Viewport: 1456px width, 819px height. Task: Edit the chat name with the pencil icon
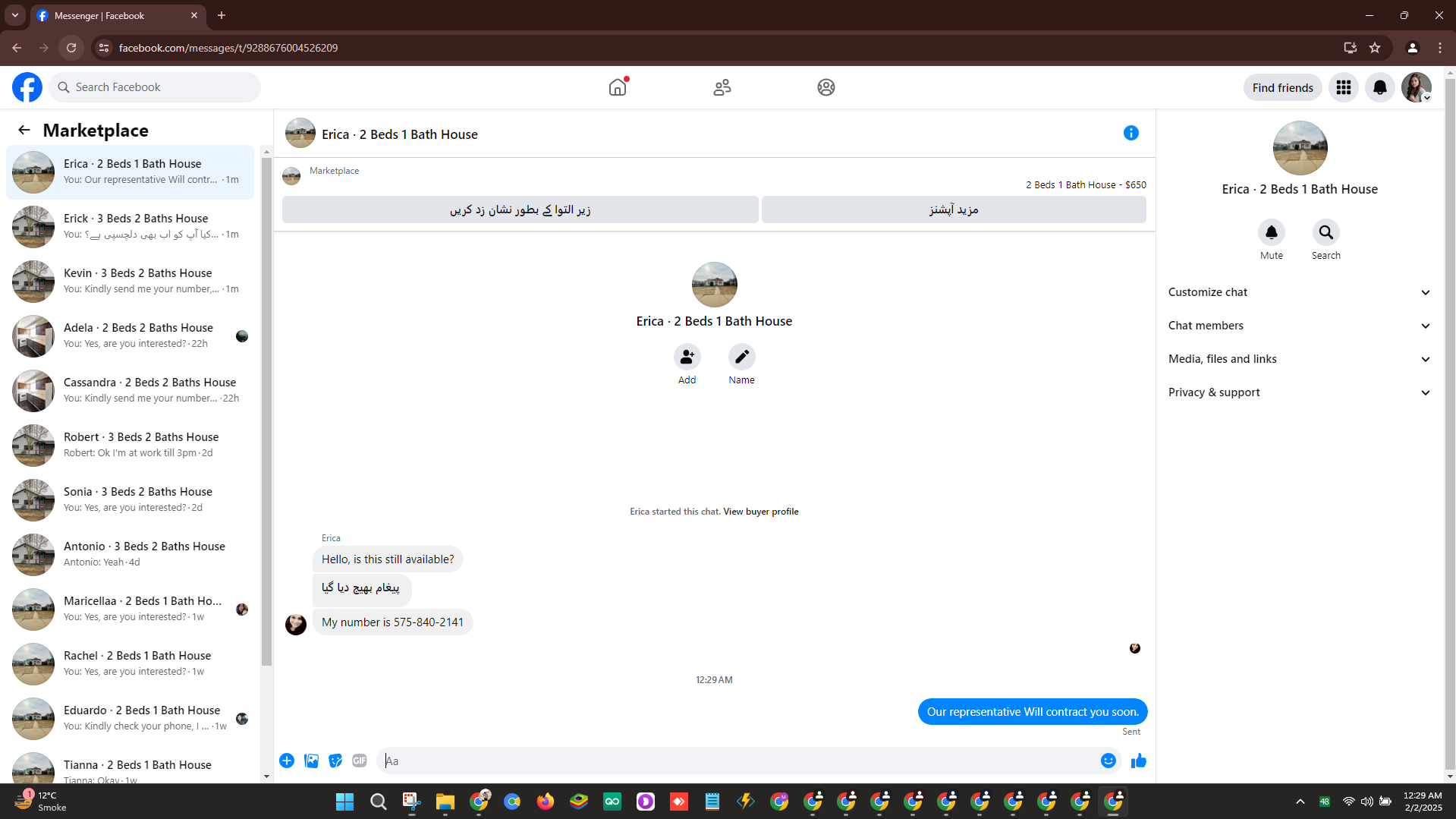(x=742, y=357)
